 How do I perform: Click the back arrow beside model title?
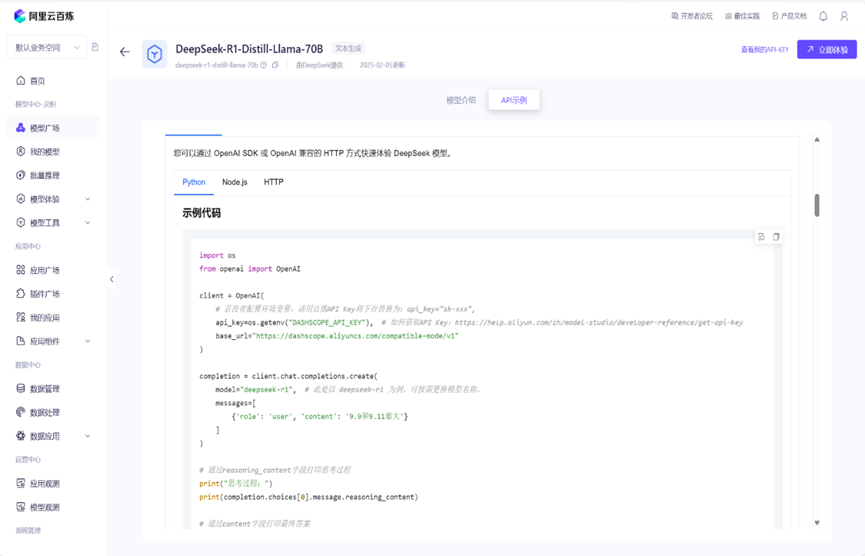click(125, 52)
